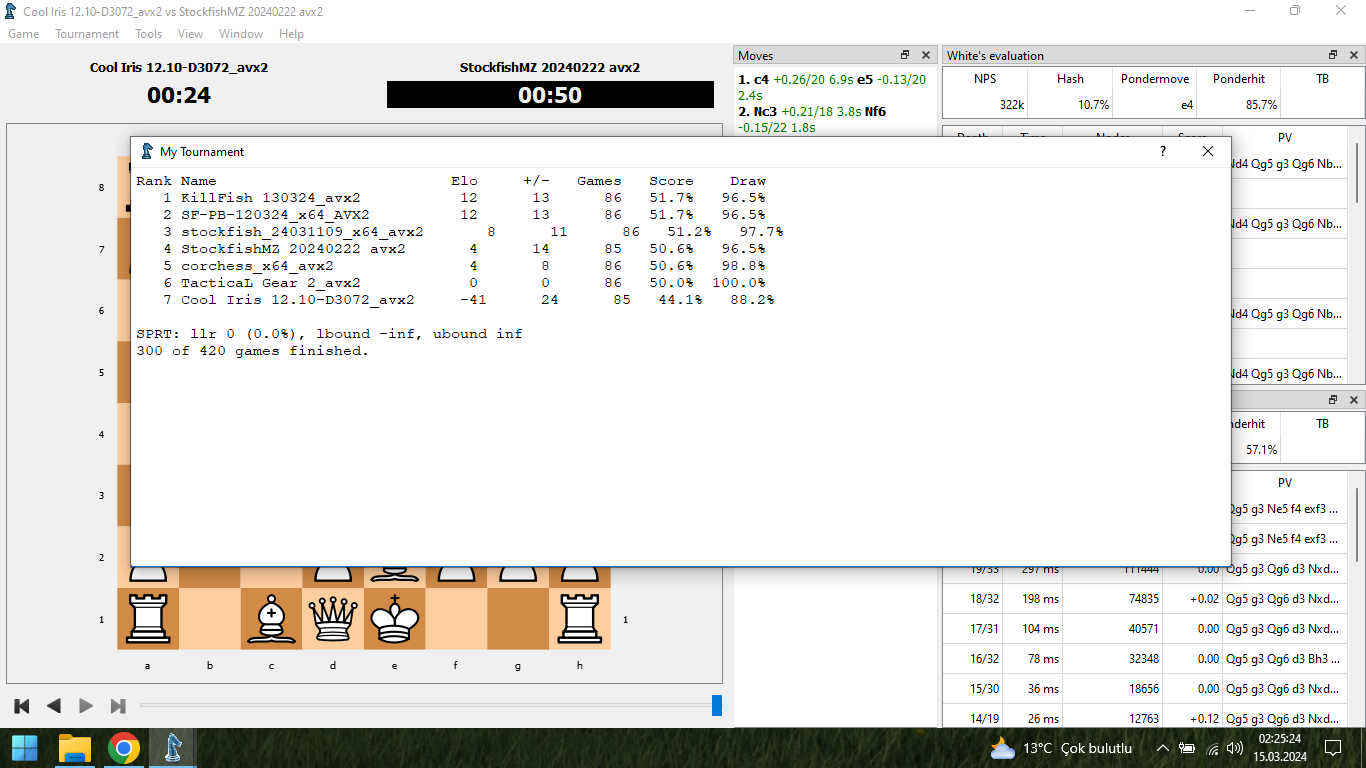The image size is (1366, 768).
Task: Click the "300 of 420 games finished" line
Action: click(x=253, y=351)
